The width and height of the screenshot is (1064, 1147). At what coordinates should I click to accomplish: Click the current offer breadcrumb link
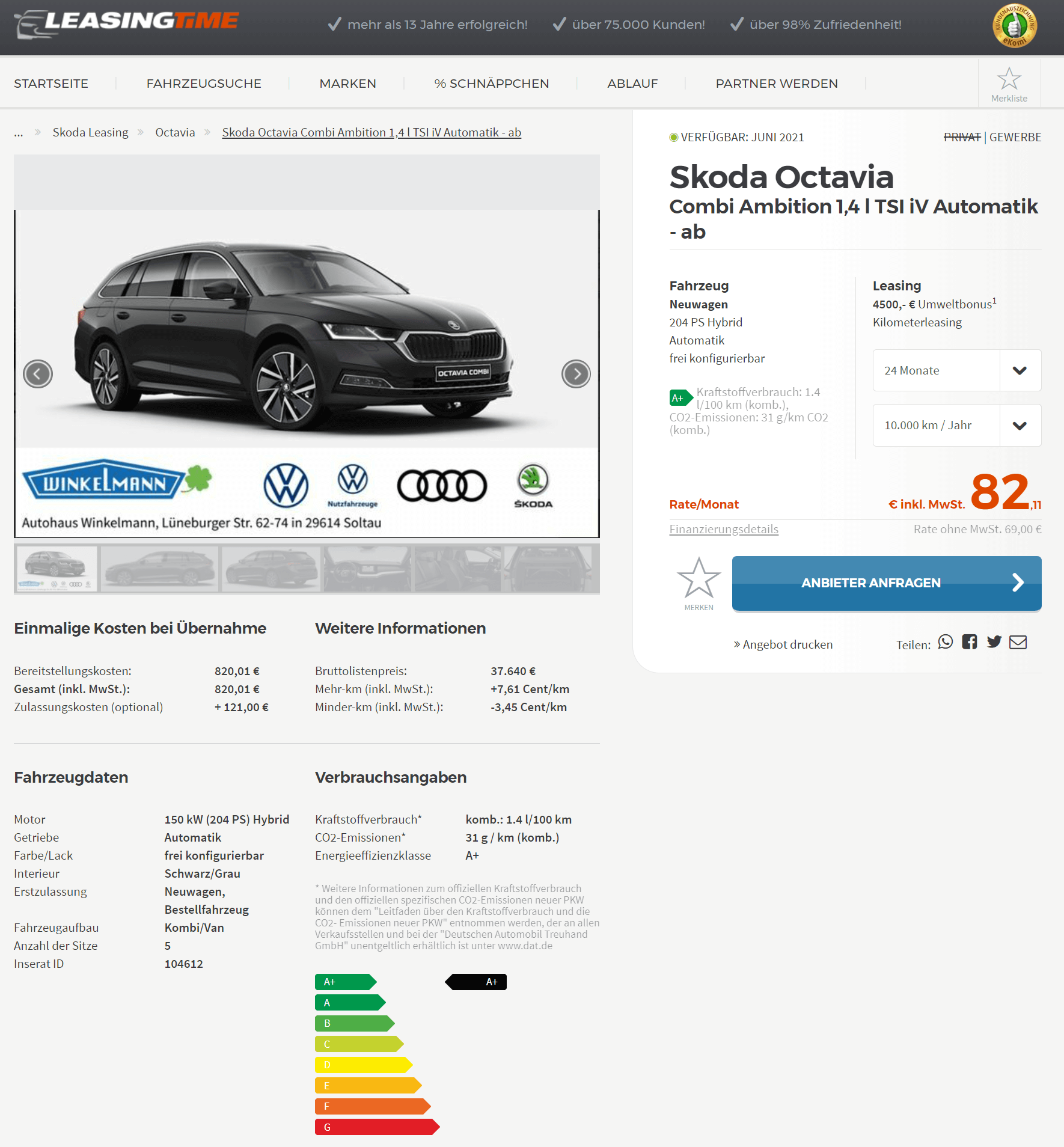tap(371, 132)
